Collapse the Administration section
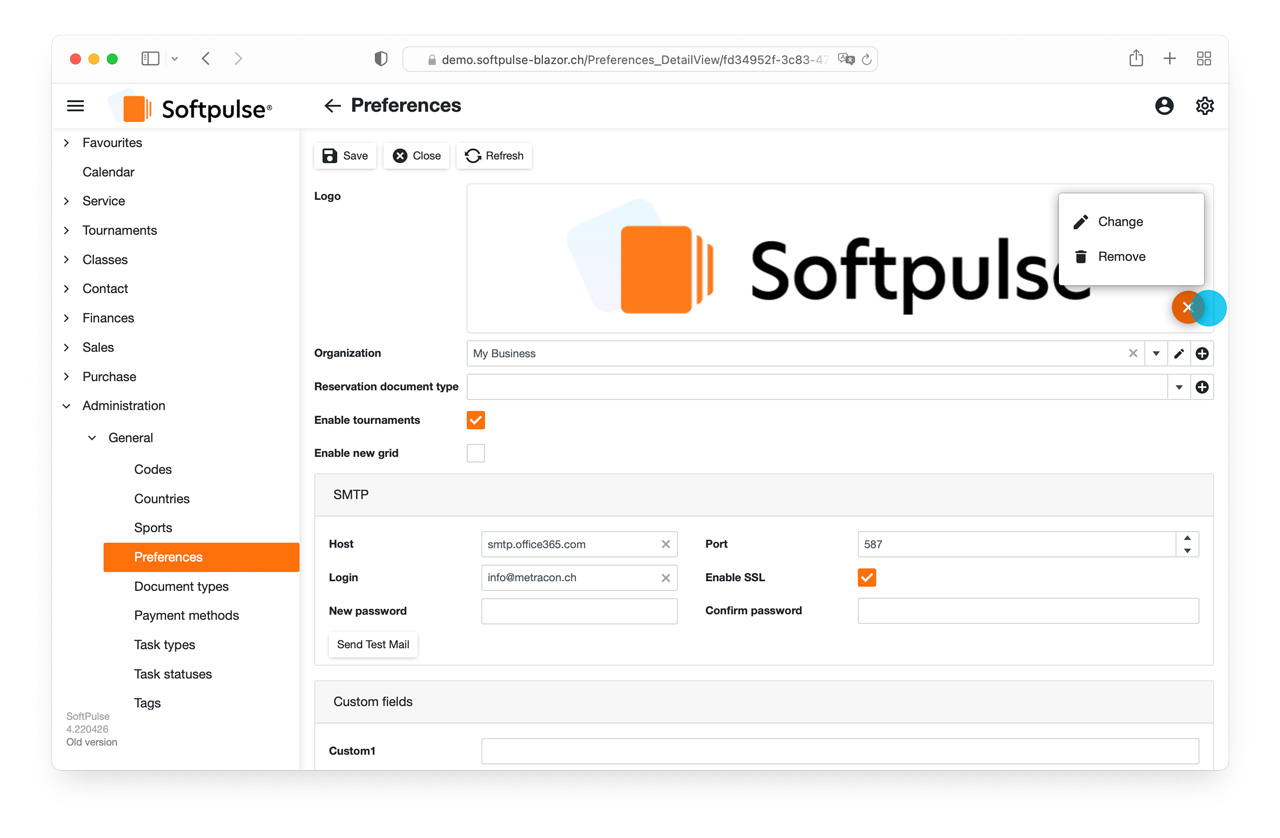Screen dimensions: 1280x838 67,406
